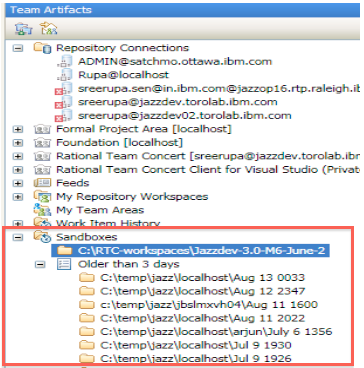Expand Rational Team Concert Client for Visual Studio

pos(18,170)
